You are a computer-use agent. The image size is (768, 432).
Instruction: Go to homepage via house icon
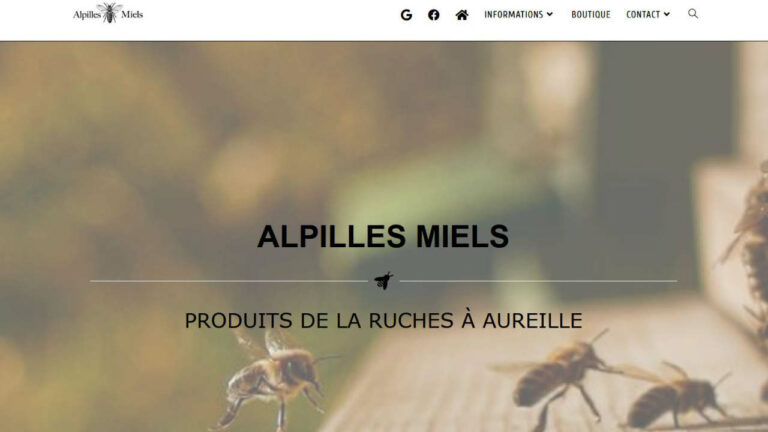click(462, 15)
